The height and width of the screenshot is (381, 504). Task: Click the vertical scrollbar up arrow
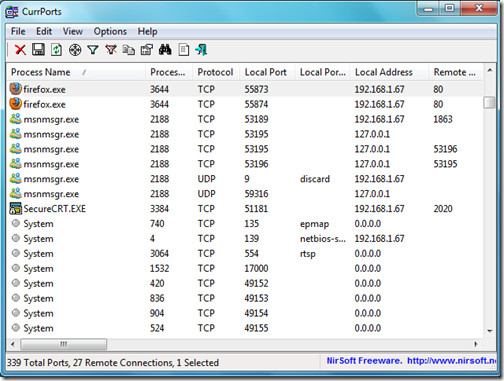(490, 70)
